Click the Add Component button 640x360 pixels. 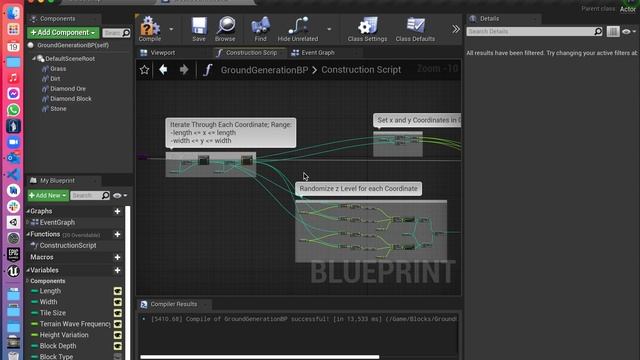(x=63, y=33)
